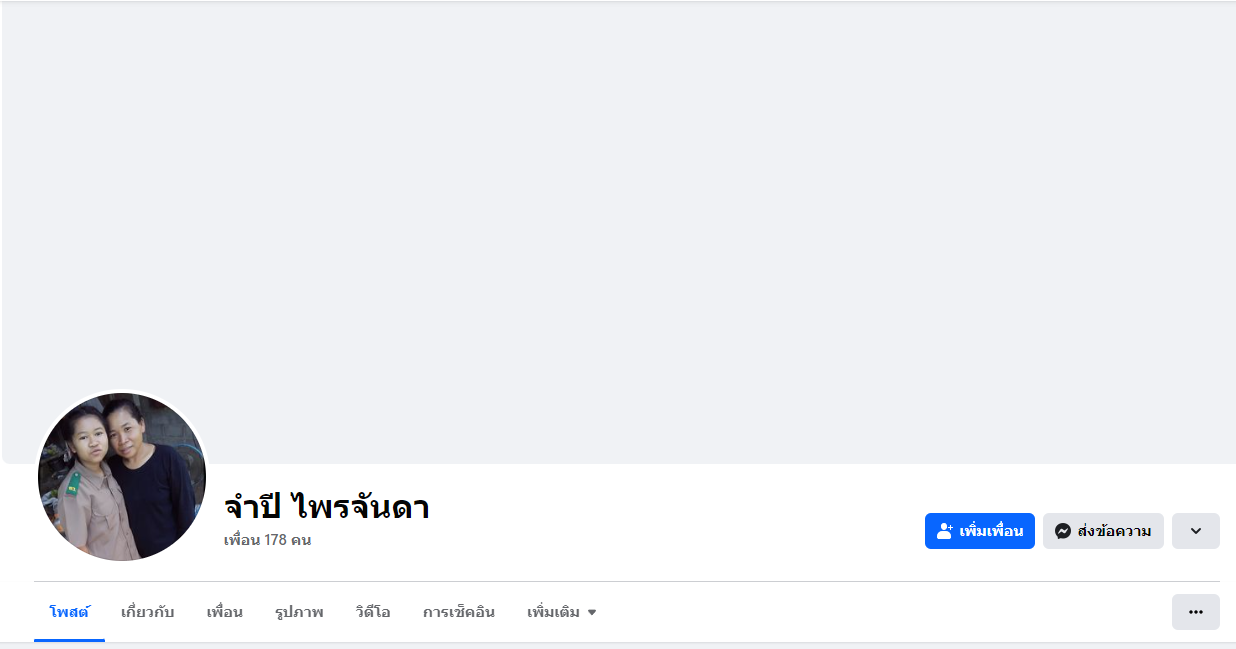The image size is (1236, 649).
Task: Open the รูปภาพ tab
Action: coord(299,612)
